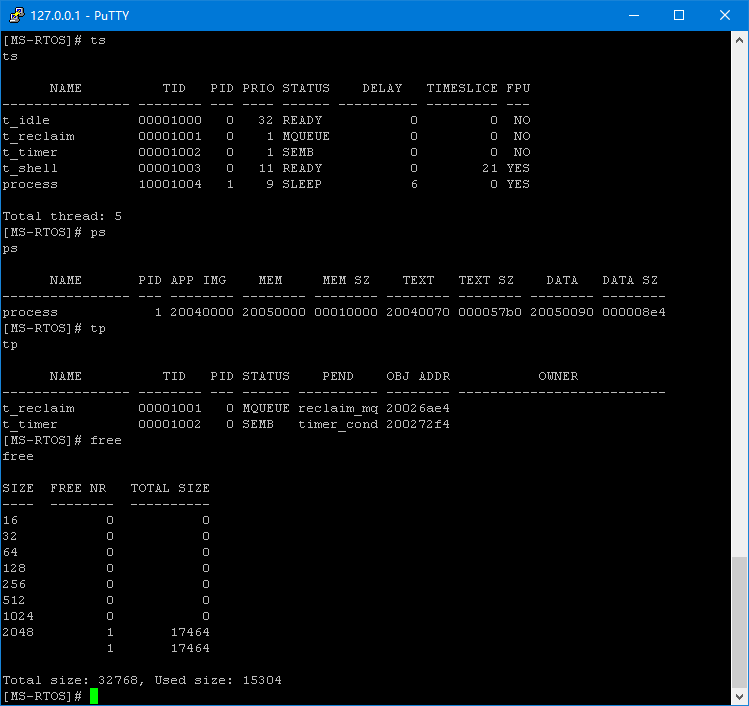749x706 pixels.
Task: Click the TID value '10001004'
Action: [170, 184]
